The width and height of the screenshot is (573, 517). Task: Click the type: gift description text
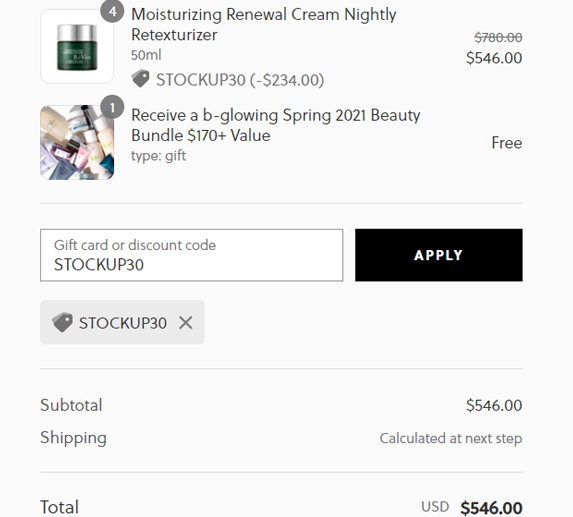(x=159, y=156)
